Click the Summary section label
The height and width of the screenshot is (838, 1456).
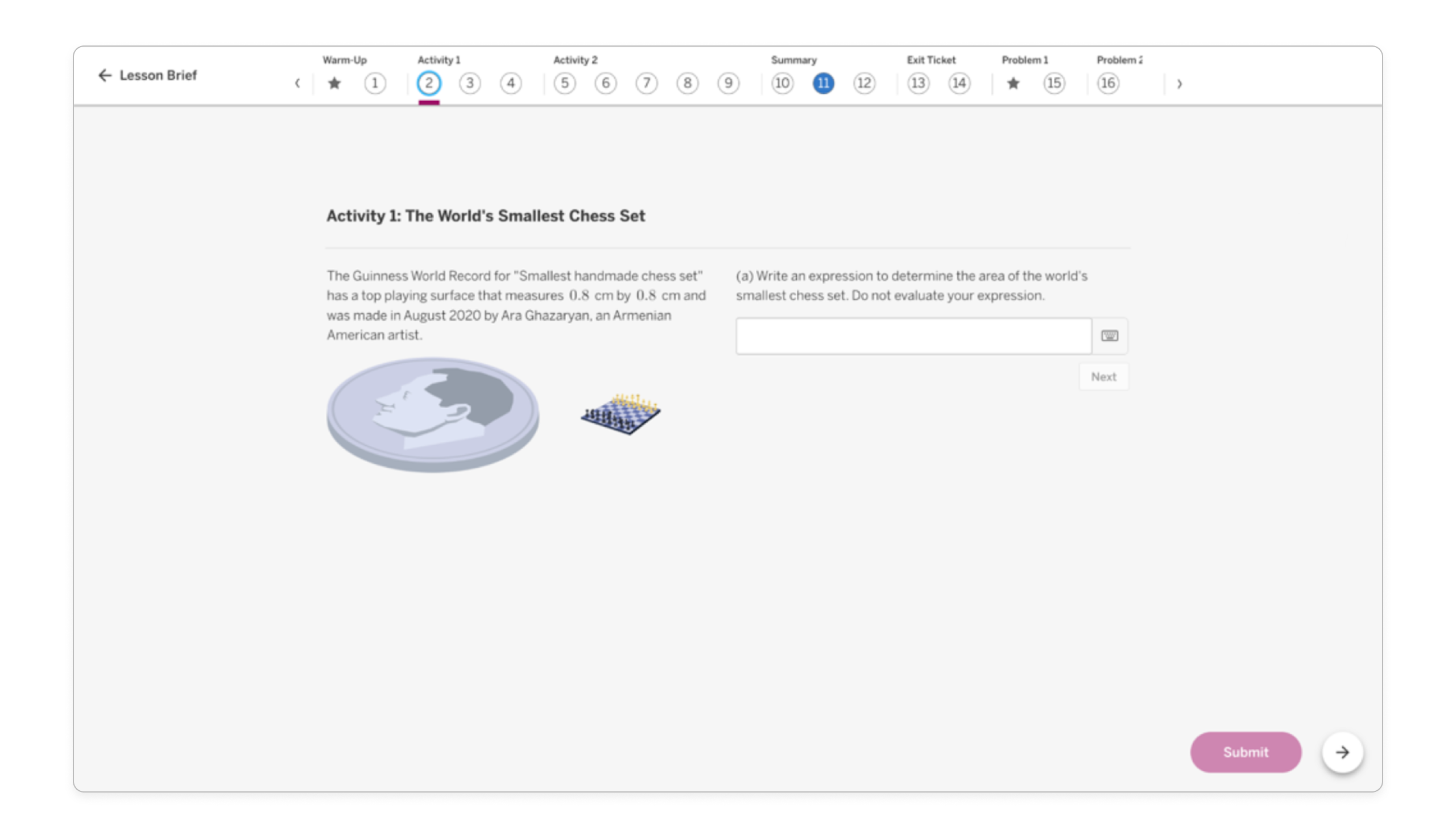[794, 60]
